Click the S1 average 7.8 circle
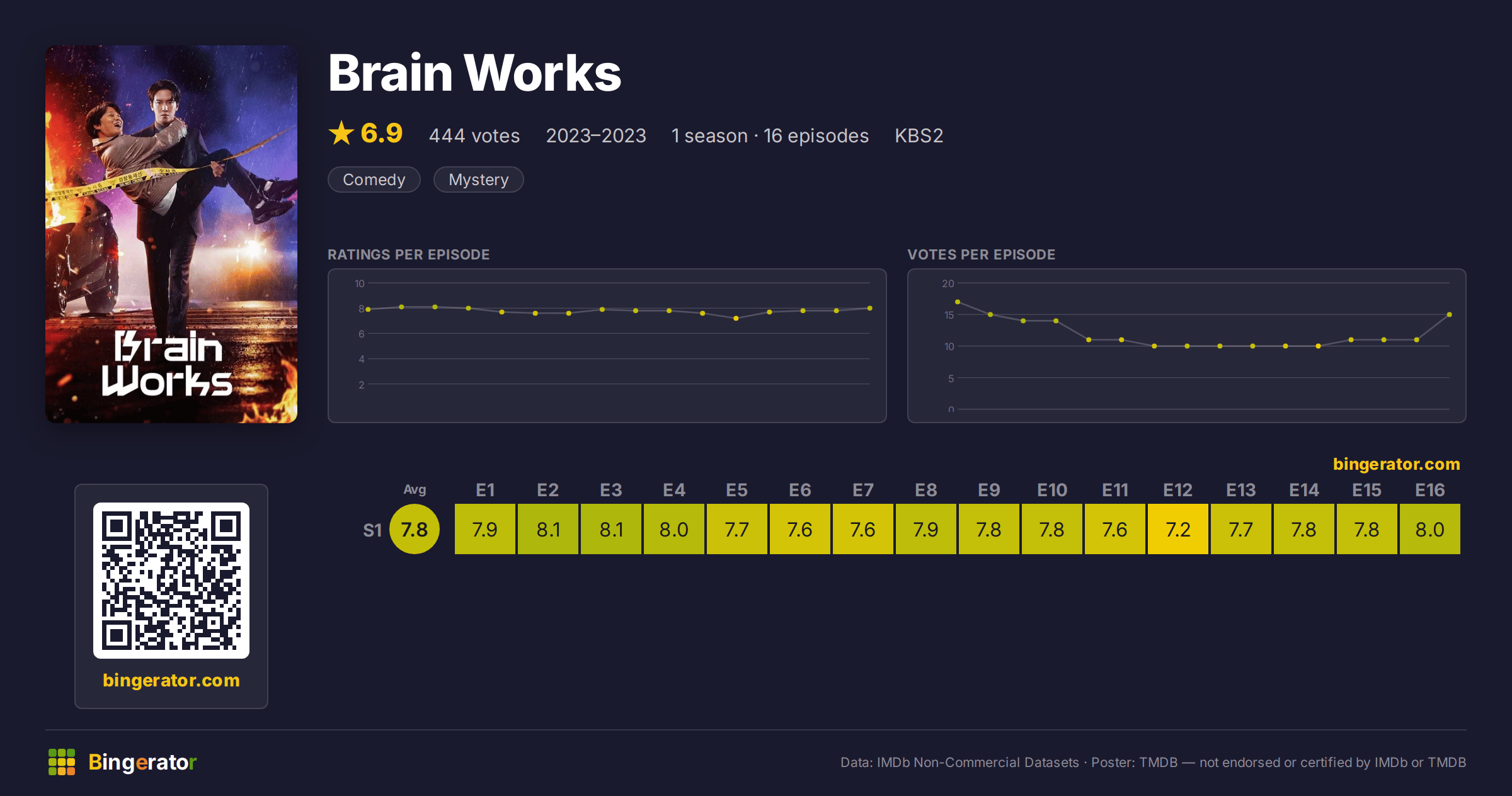The height and width of the screenshot is (796, 1512). pyautogui.click(x=415, y=529)
